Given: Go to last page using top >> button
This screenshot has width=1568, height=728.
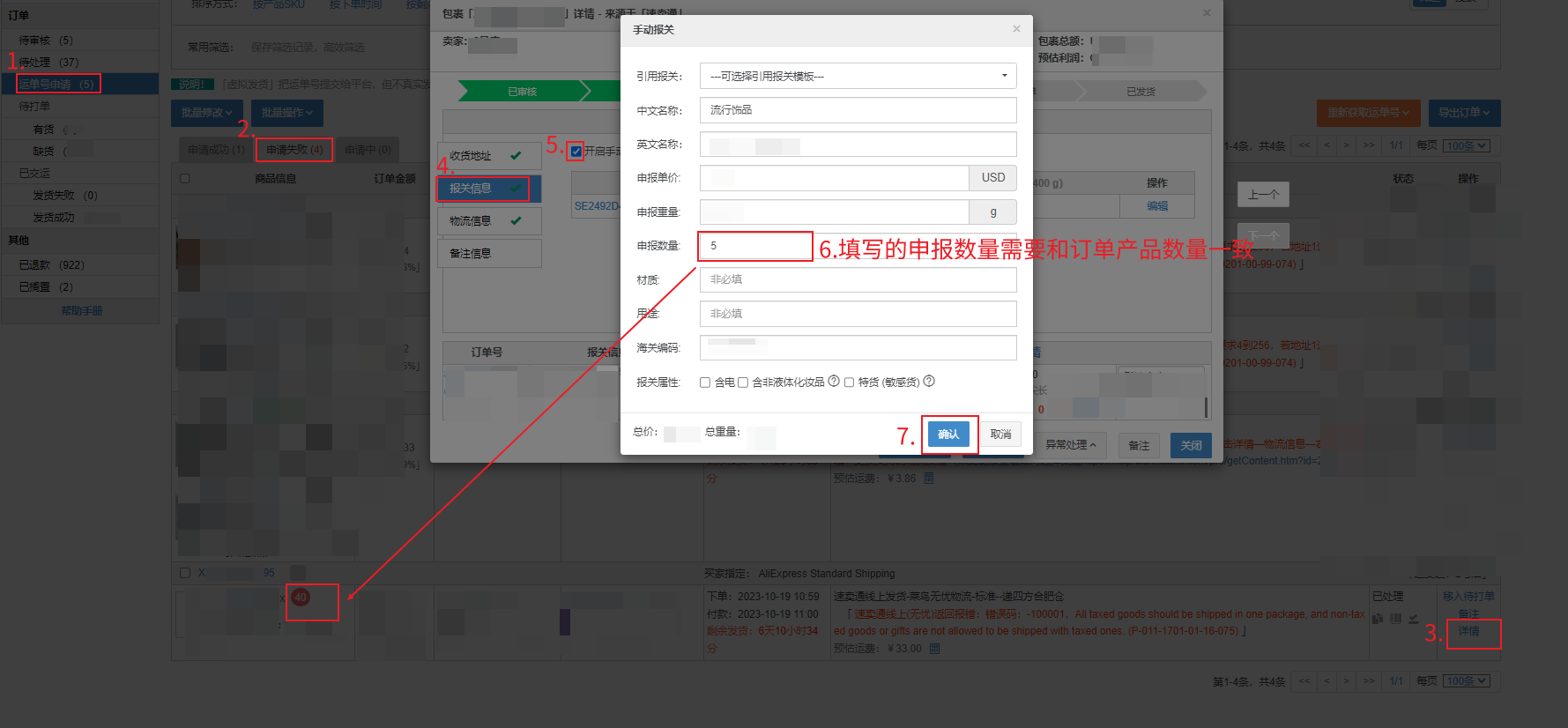Looking at the screenshot, I should pyautogui.click(x=1368, y=145).
